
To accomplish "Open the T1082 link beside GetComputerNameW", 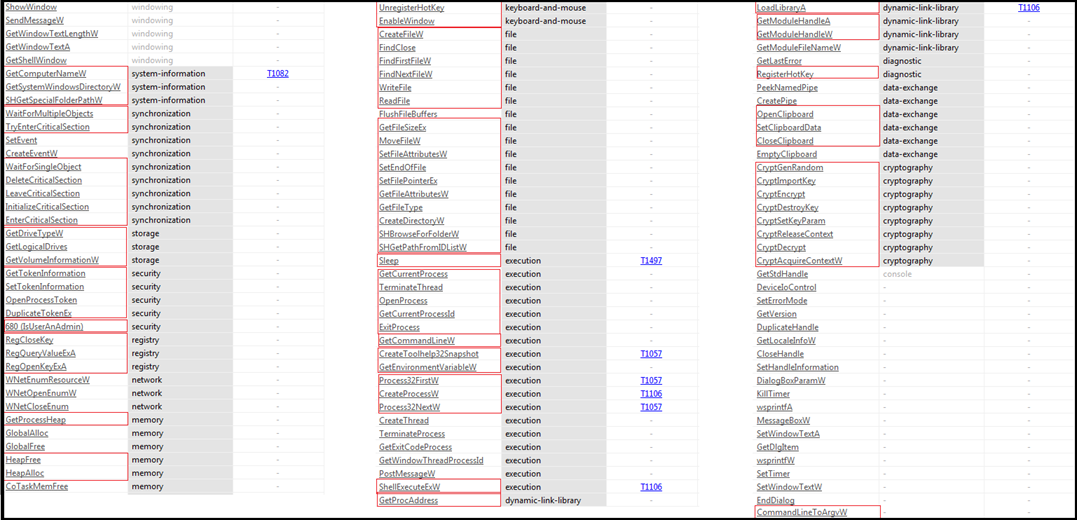I will coord(277,74).
